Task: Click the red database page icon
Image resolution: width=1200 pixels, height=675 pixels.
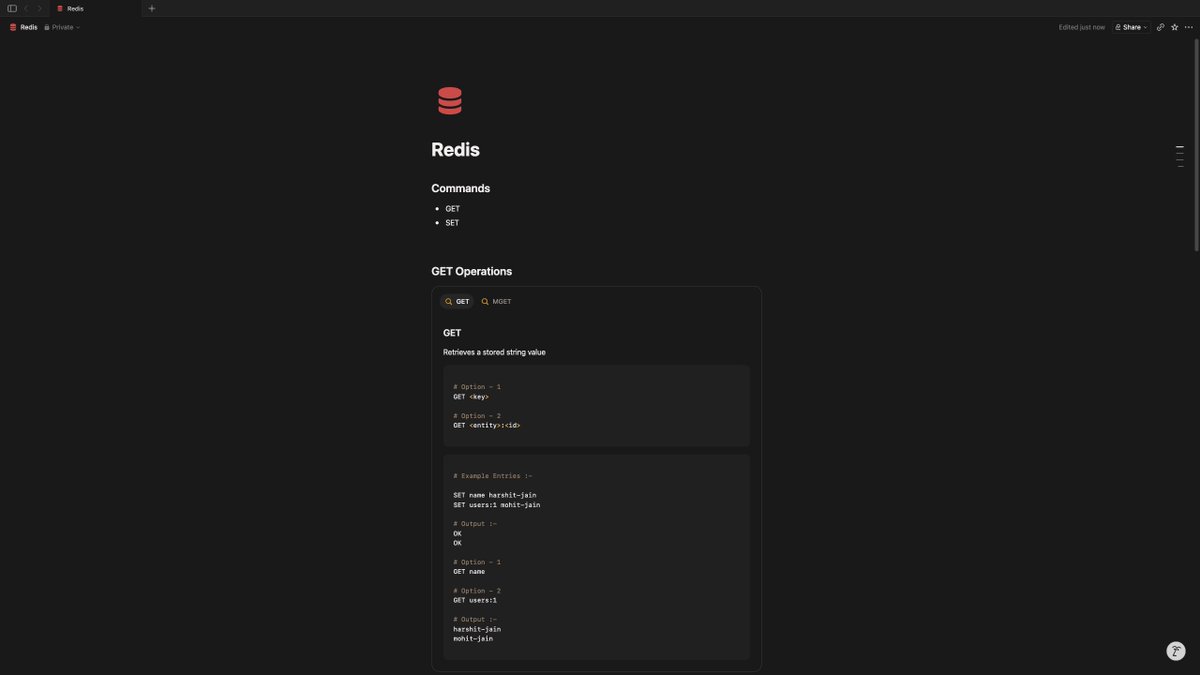Action: [450, 101]
